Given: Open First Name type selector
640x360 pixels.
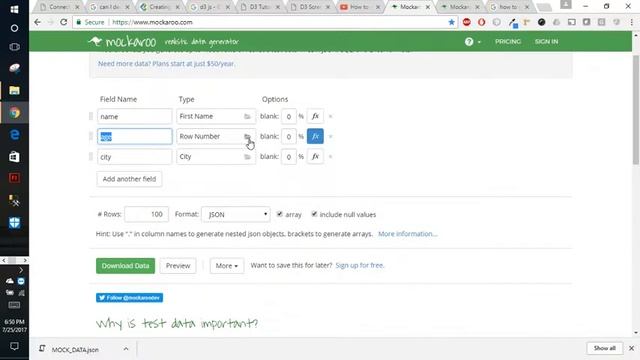Looking at the screenshot, I should [216, 116].
